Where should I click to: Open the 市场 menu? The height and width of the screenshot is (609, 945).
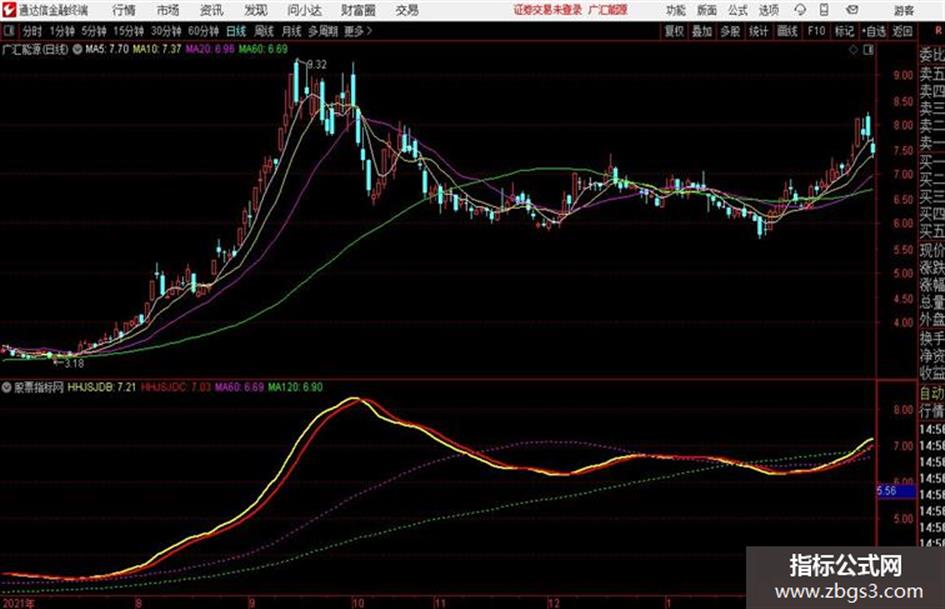pos(168,10)
